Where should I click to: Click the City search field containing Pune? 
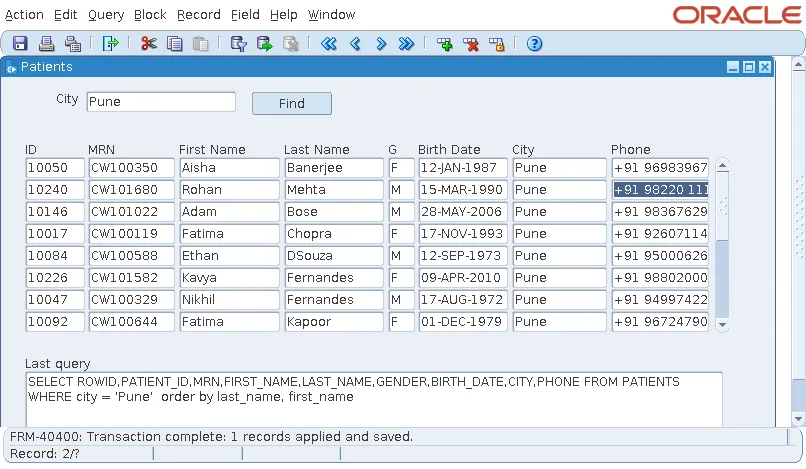click(x=161, y=102)
